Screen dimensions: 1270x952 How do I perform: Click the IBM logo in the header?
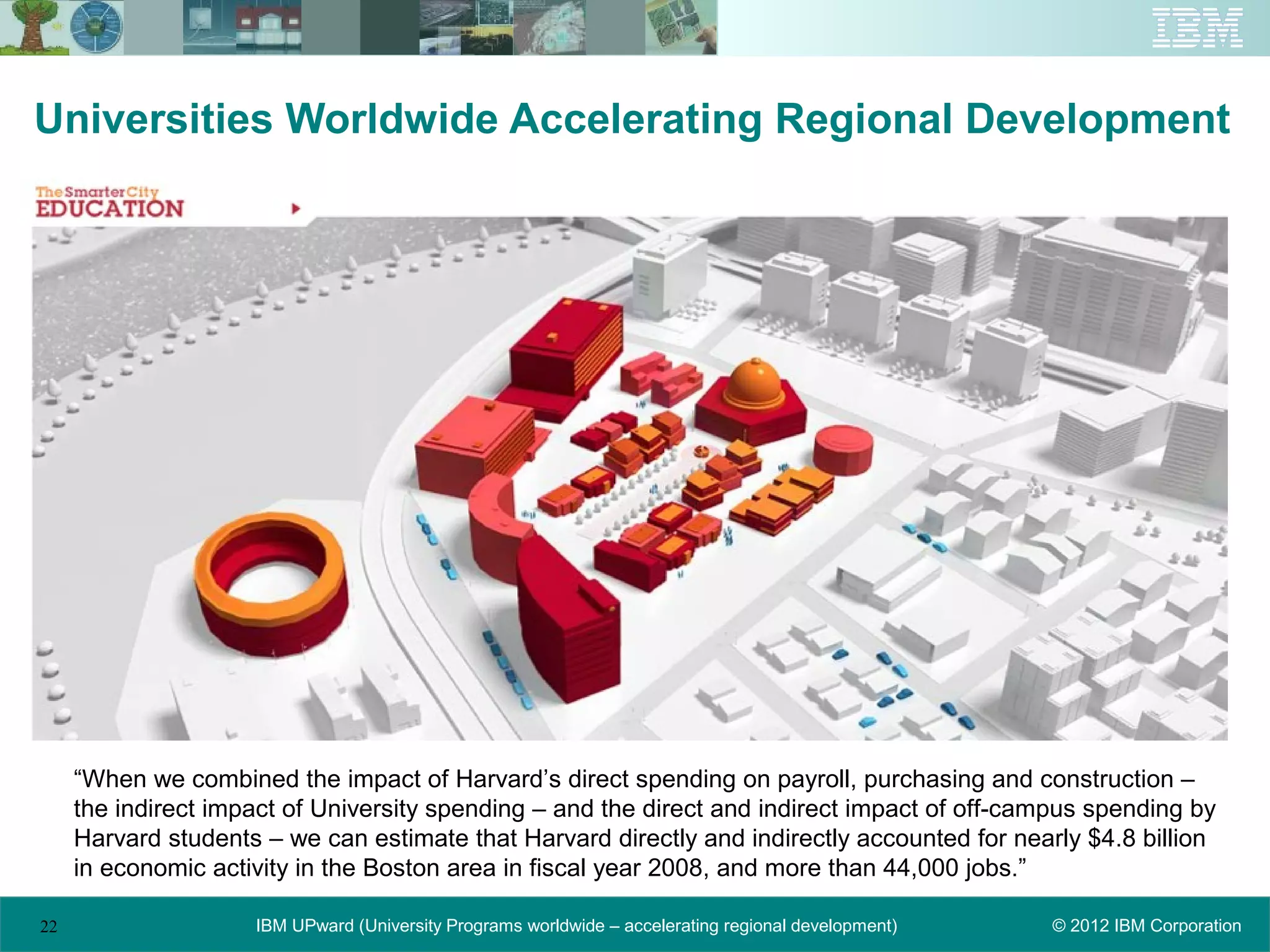(x=1197, y=27)
